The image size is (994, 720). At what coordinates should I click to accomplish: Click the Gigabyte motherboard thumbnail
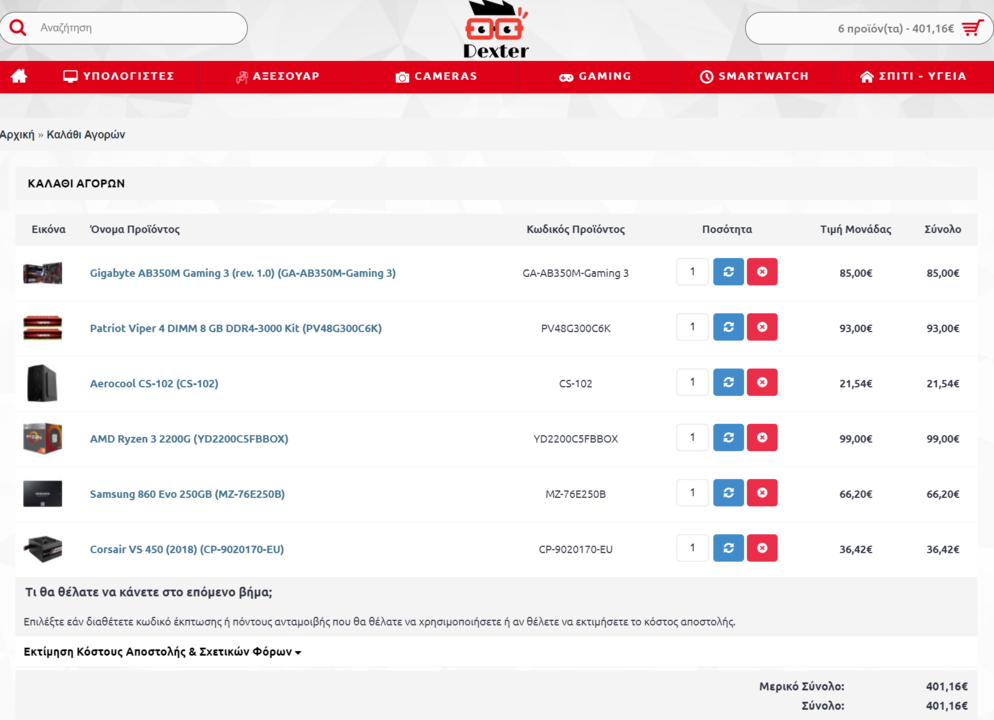pyautogui.click(x=42, y=273)
